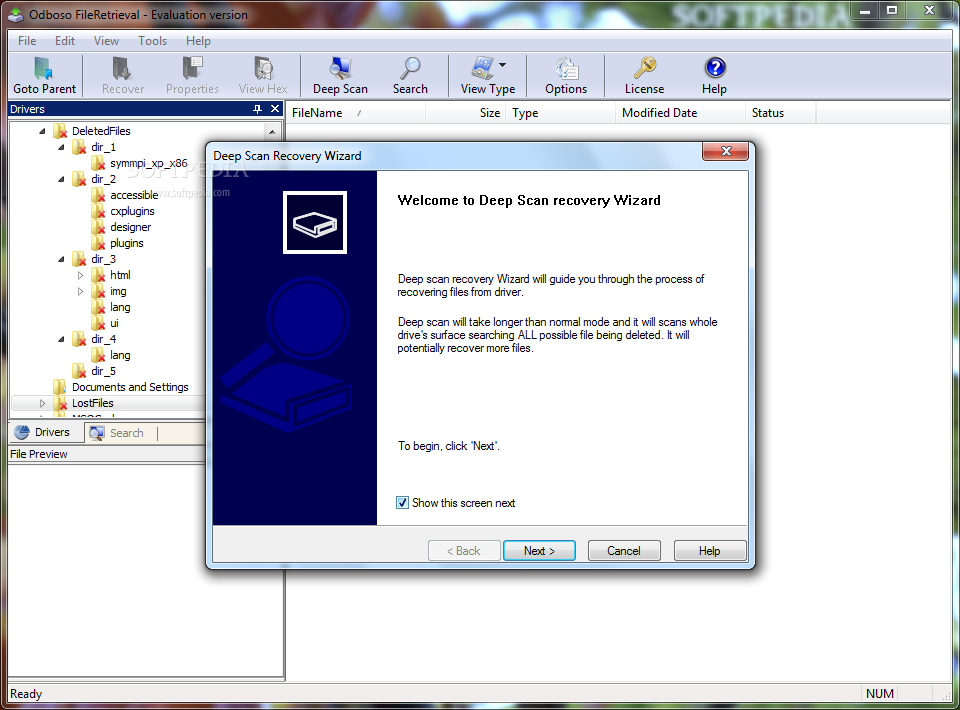Viewport: 960px width, 710px height.
Task: Click the Help question mark toolbar icon
Action: [715, 67]
